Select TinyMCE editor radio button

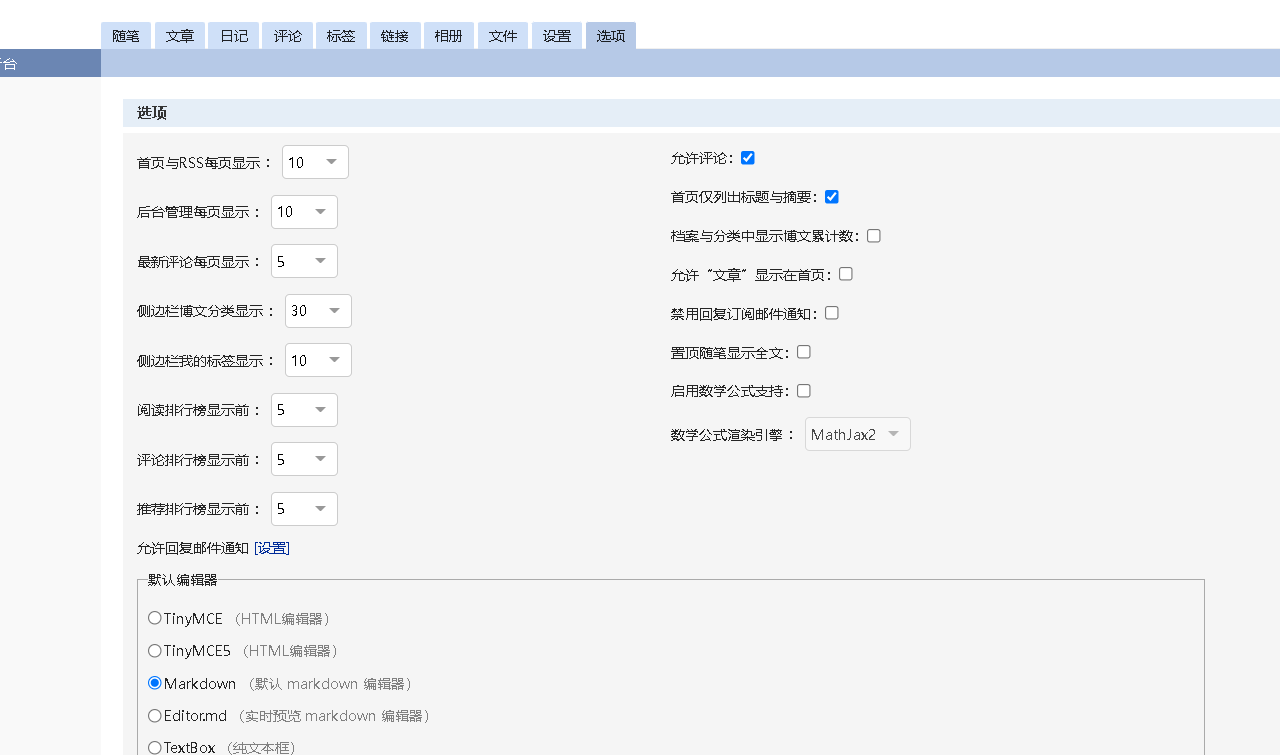(x=155, y=618)
